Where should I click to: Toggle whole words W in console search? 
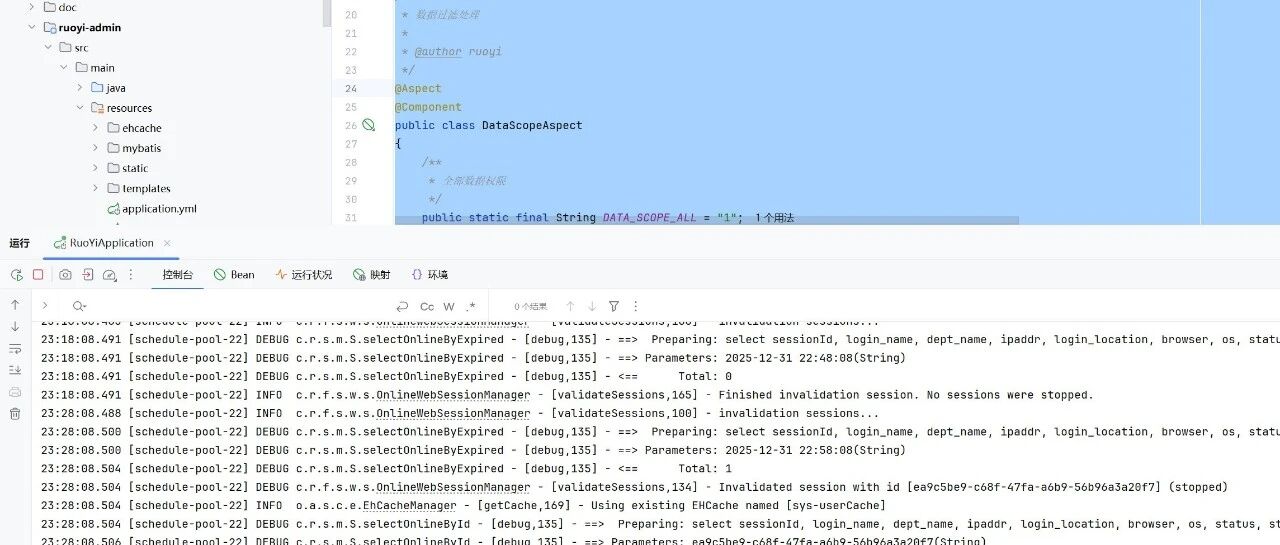point(449,306)
